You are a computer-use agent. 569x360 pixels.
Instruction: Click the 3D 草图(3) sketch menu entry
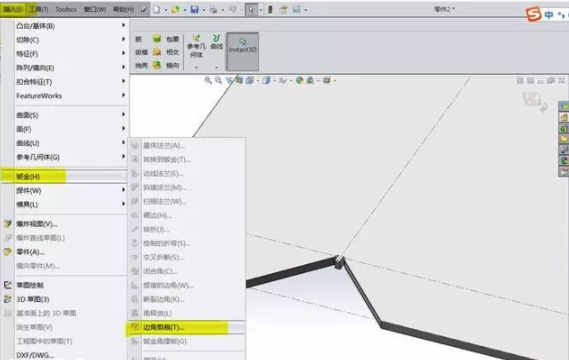click(x=33, y=299)
